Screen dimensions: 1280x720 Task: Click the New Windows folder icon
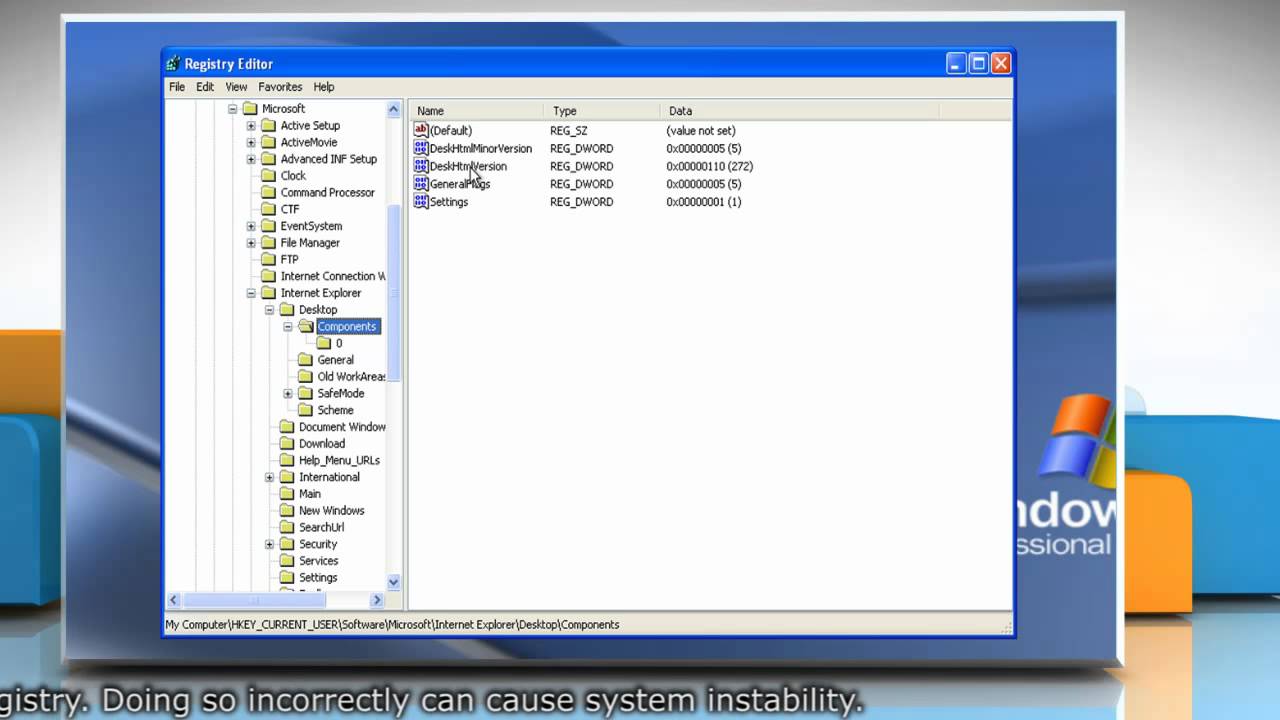pyautogui.click(x=287, y=511)
